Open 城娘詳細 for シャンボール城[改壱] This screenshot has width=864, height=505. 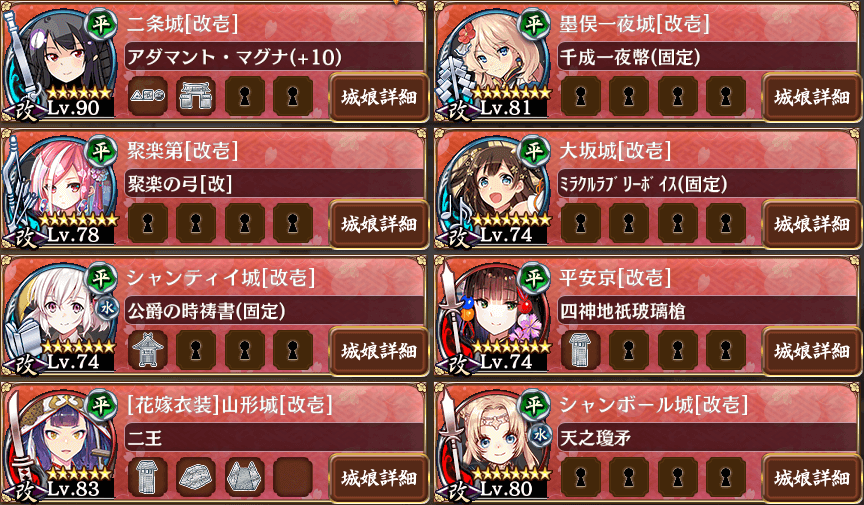pyautogui.click(x=811, y=478)
